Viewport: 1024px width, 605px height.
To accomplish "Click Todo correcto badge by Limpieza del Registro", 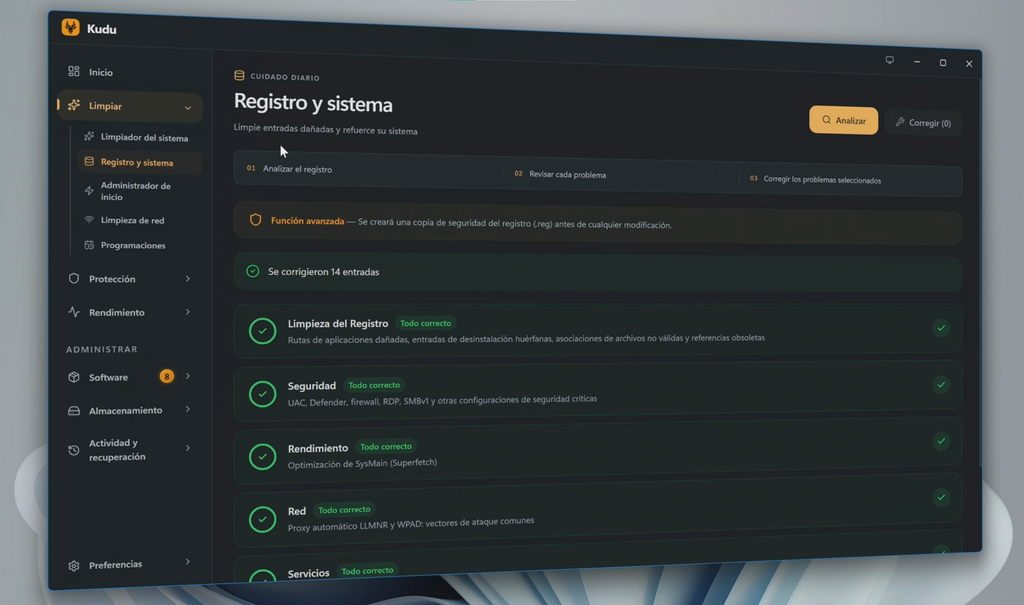I will [x=425, y=323].
